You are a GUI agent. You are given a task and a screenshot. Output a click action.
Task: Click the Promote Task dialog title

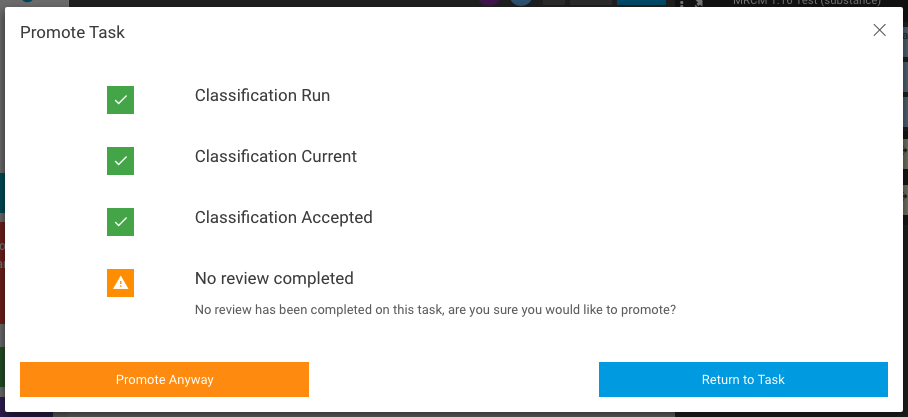pos(72,32)
